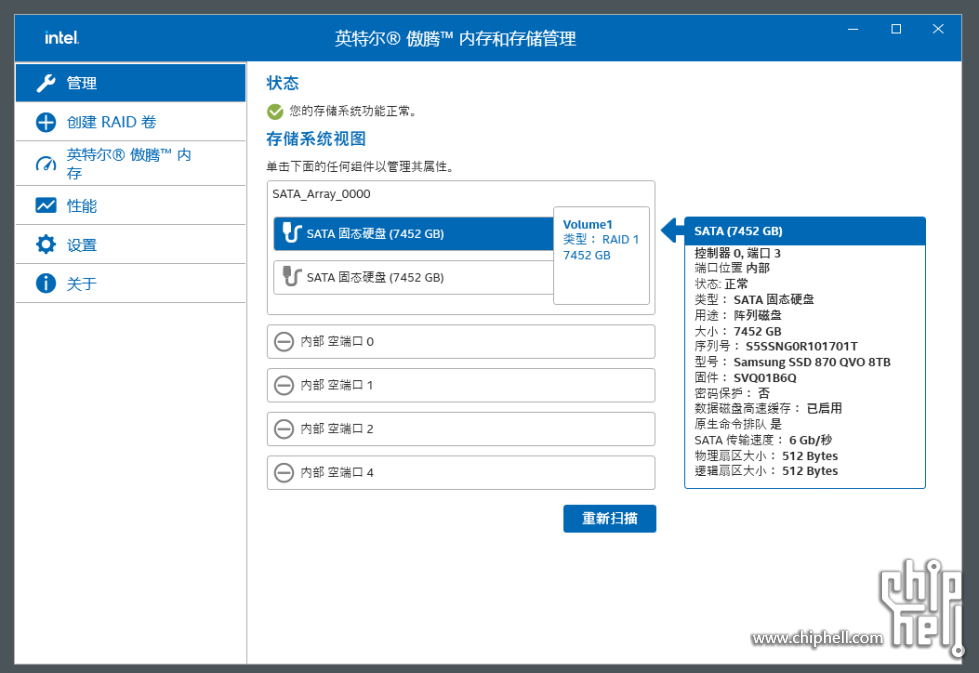Click the 原生命令排队 是 line
This screenshot has height=673, width=979.
(x=738, y=425)
